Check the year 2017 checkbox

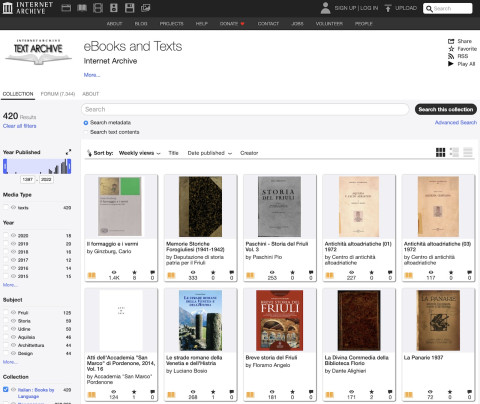pos(6,260)
